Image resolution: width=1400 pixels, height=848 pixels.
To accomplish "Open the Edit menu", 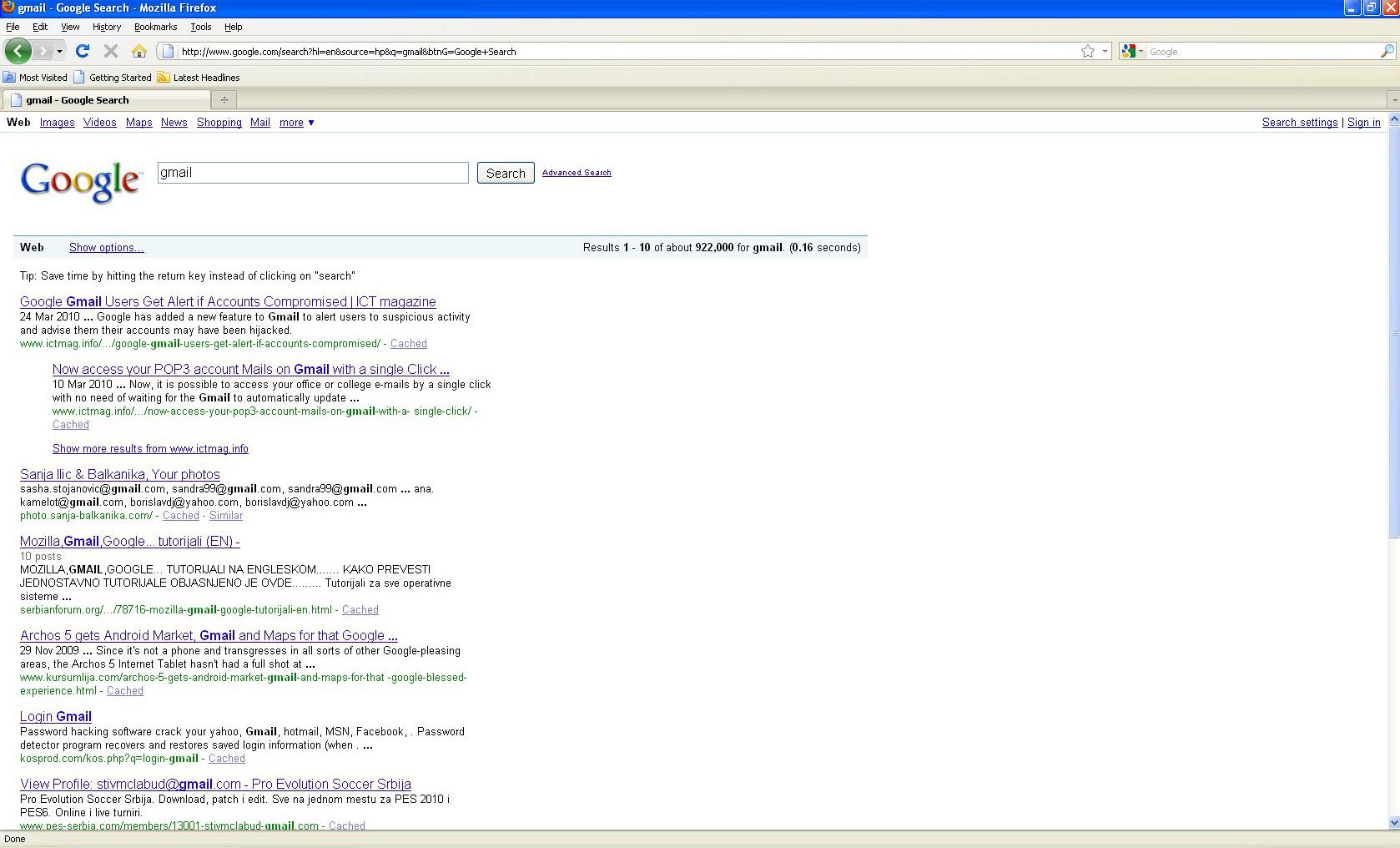I will click(40, 27).
